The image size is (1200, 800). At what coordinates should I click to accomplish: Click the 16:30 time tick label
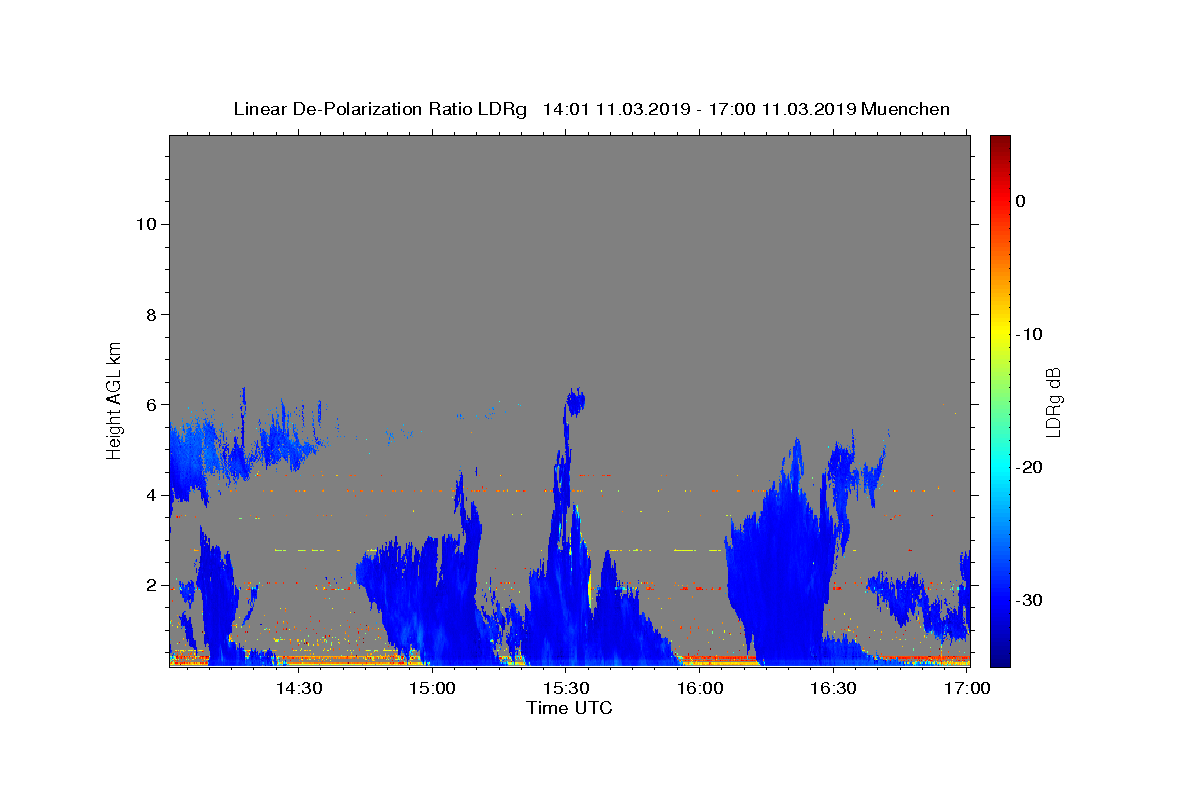(x=834, y=689)
